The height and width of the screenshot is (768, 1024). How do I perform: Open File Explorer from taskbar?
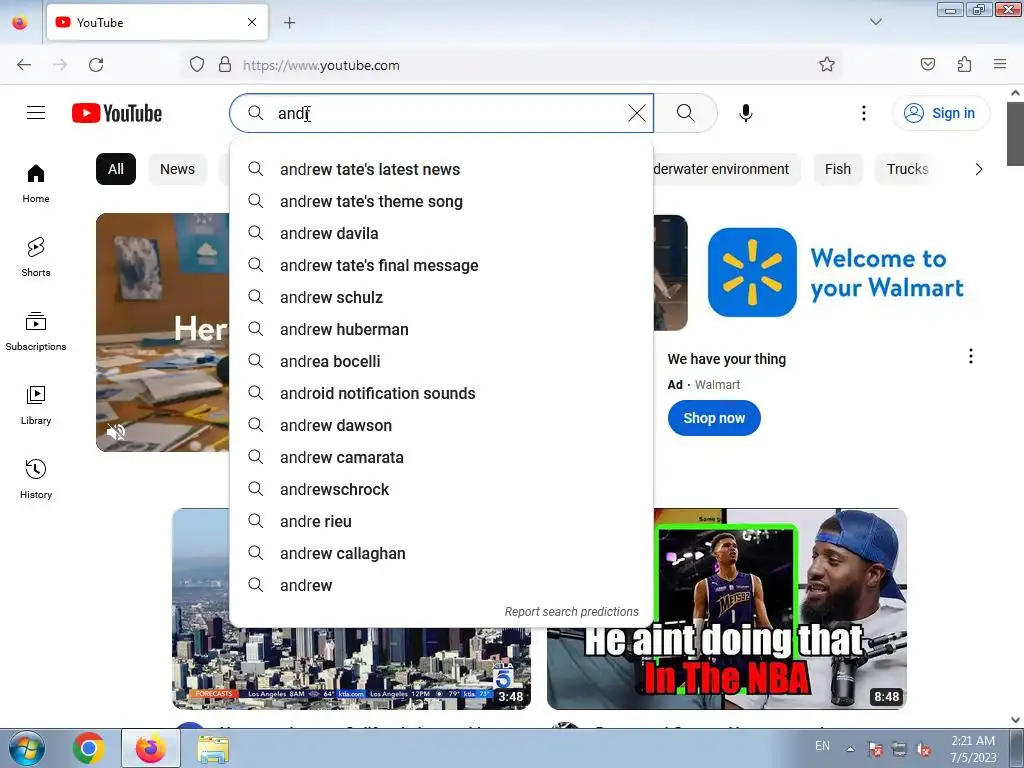[x=213, y=748]
